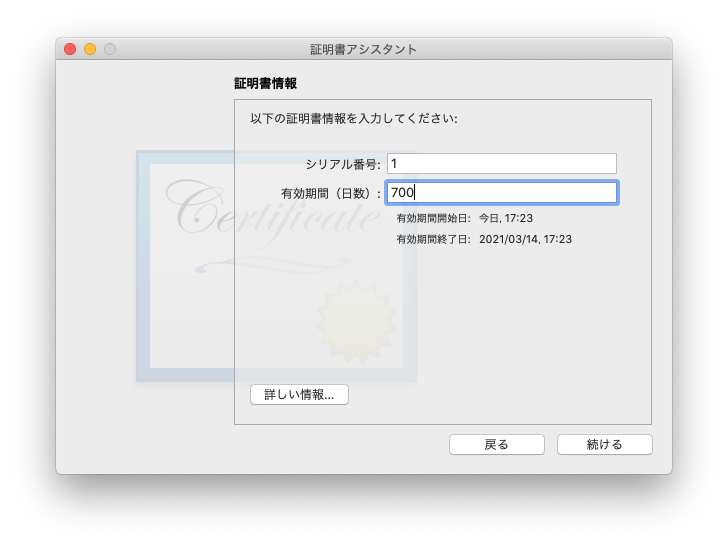Click the 有効期間（日数） label

[331, 193]
